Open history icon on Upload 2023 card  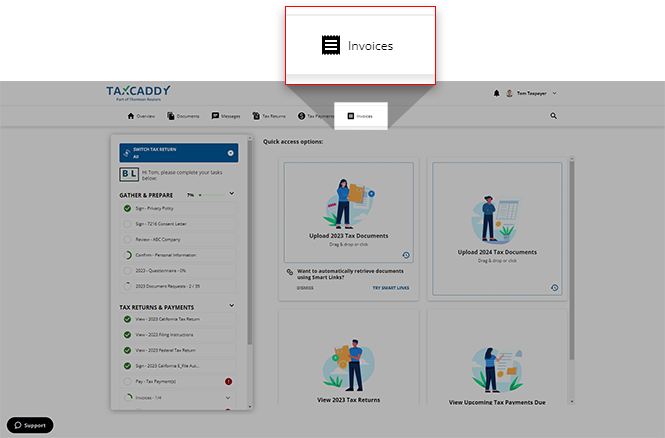pos(406,255)
